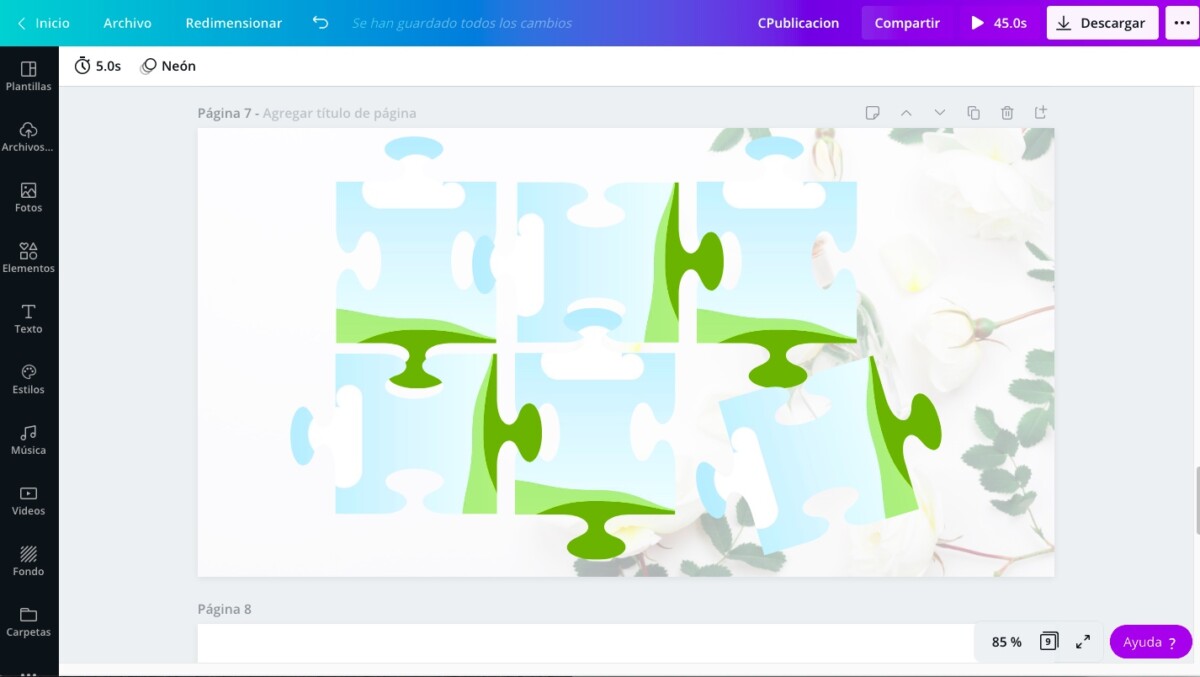The height and width of the screenshot is (677, 1200).
Task: Move page 7 up with chevron
Action: click(x=906, y=113)
